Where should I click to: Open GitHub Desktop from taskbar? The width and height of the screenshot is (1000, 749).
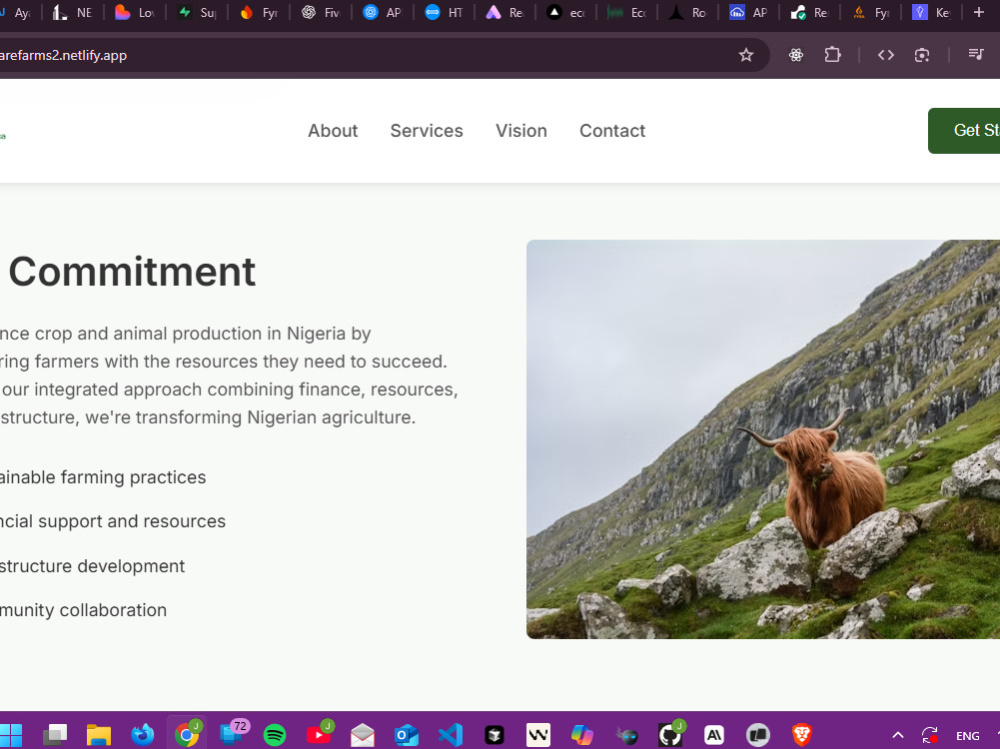670,735
